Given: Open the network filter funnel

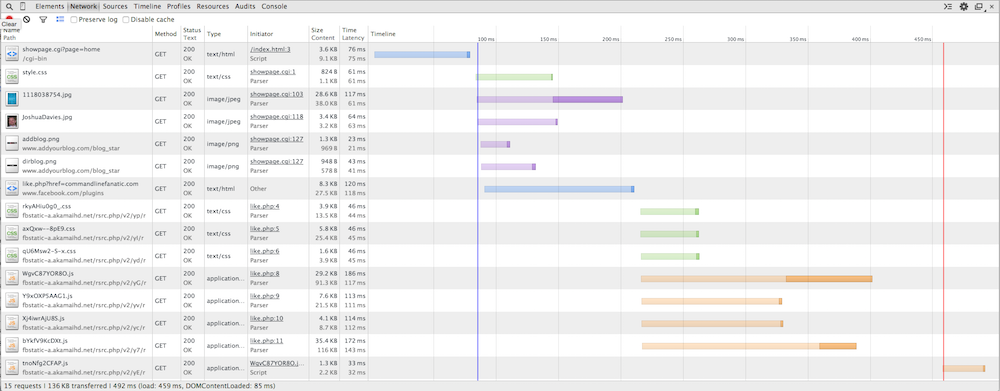Looking at the screenshot, I should coord(43,20).
